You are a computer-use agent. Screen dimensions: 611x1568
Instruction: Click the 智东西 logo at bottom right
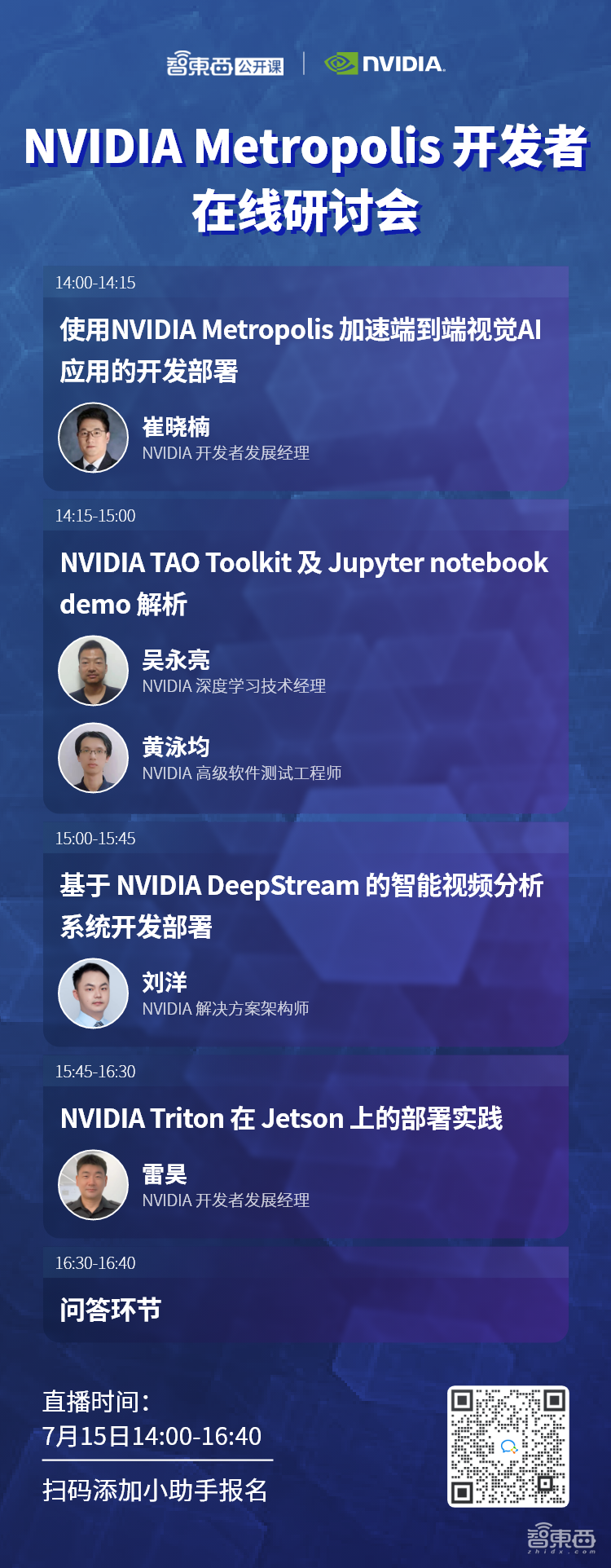tap(561, 1537)
